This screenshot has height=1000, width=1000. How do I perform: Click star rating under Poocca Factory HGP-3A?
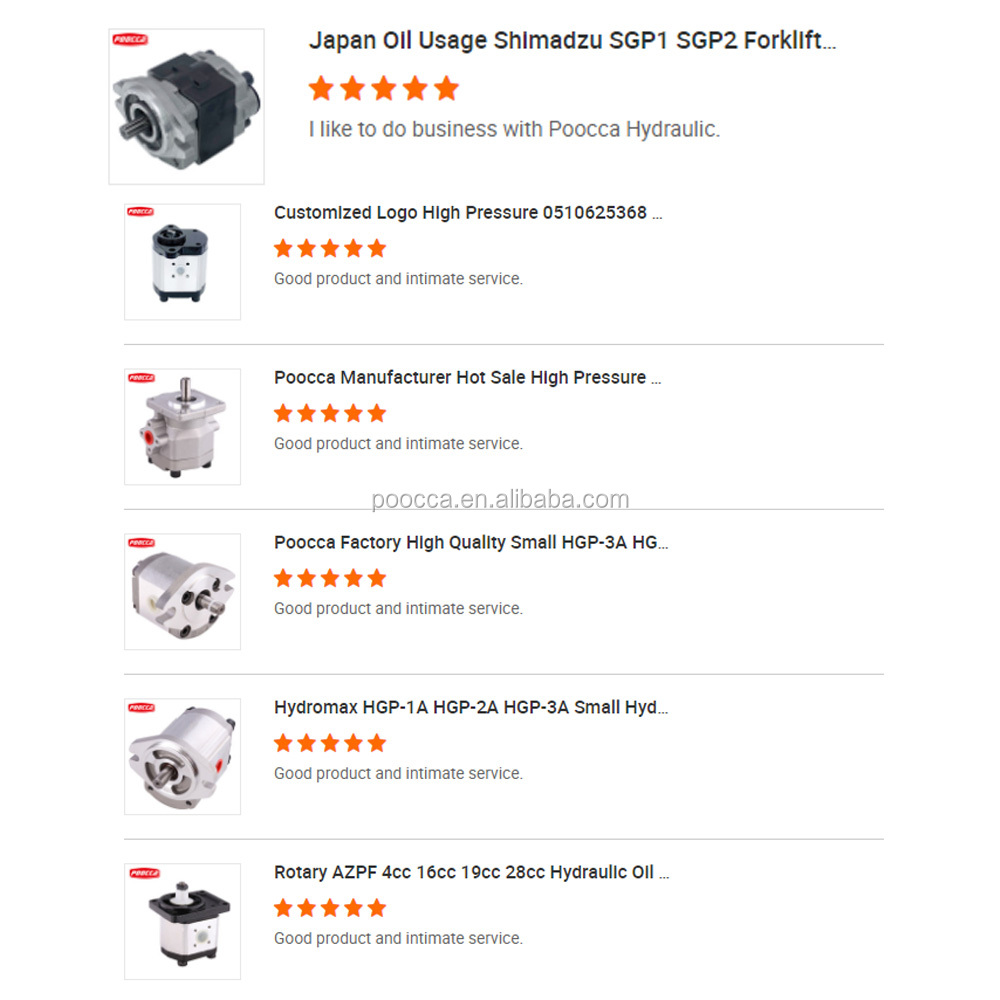click(x=330, y=578)
